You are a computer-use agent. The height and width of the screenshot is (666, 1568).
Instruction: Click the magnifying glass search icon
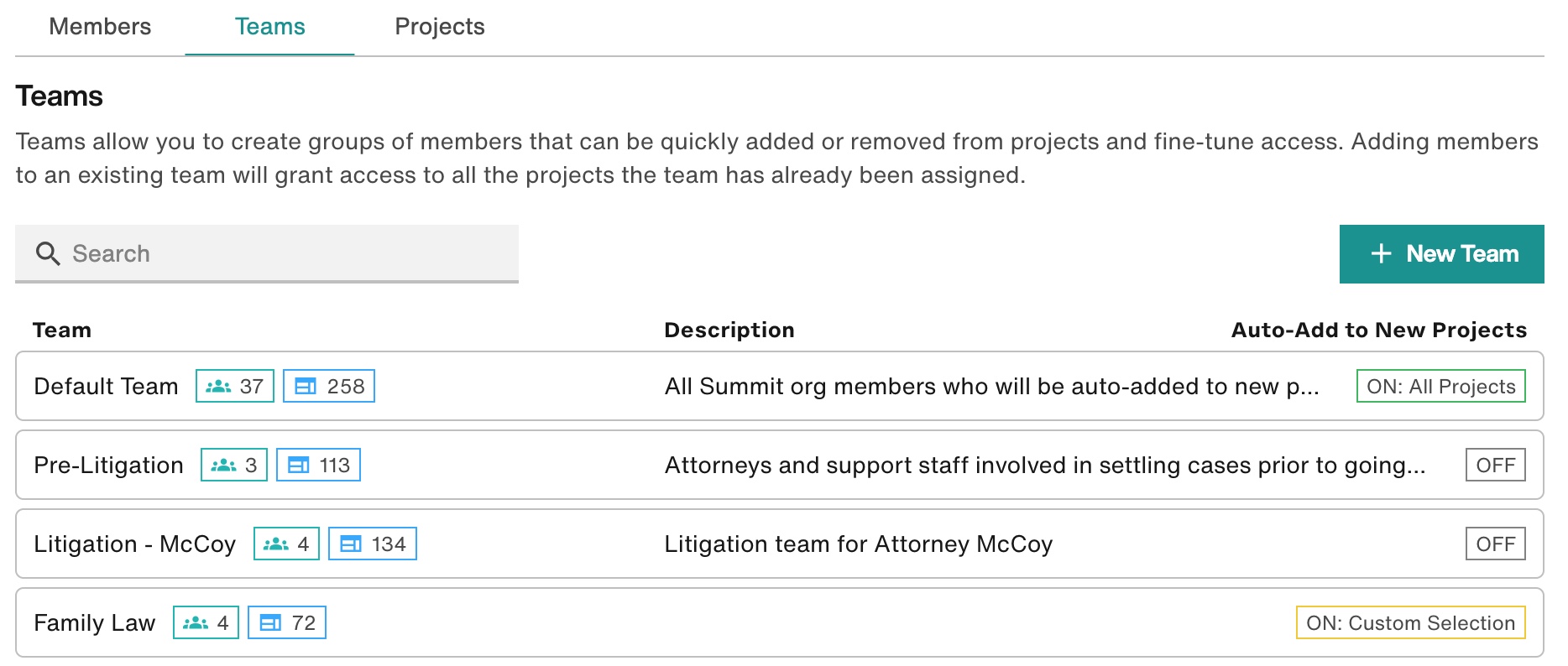pos(48,253)
